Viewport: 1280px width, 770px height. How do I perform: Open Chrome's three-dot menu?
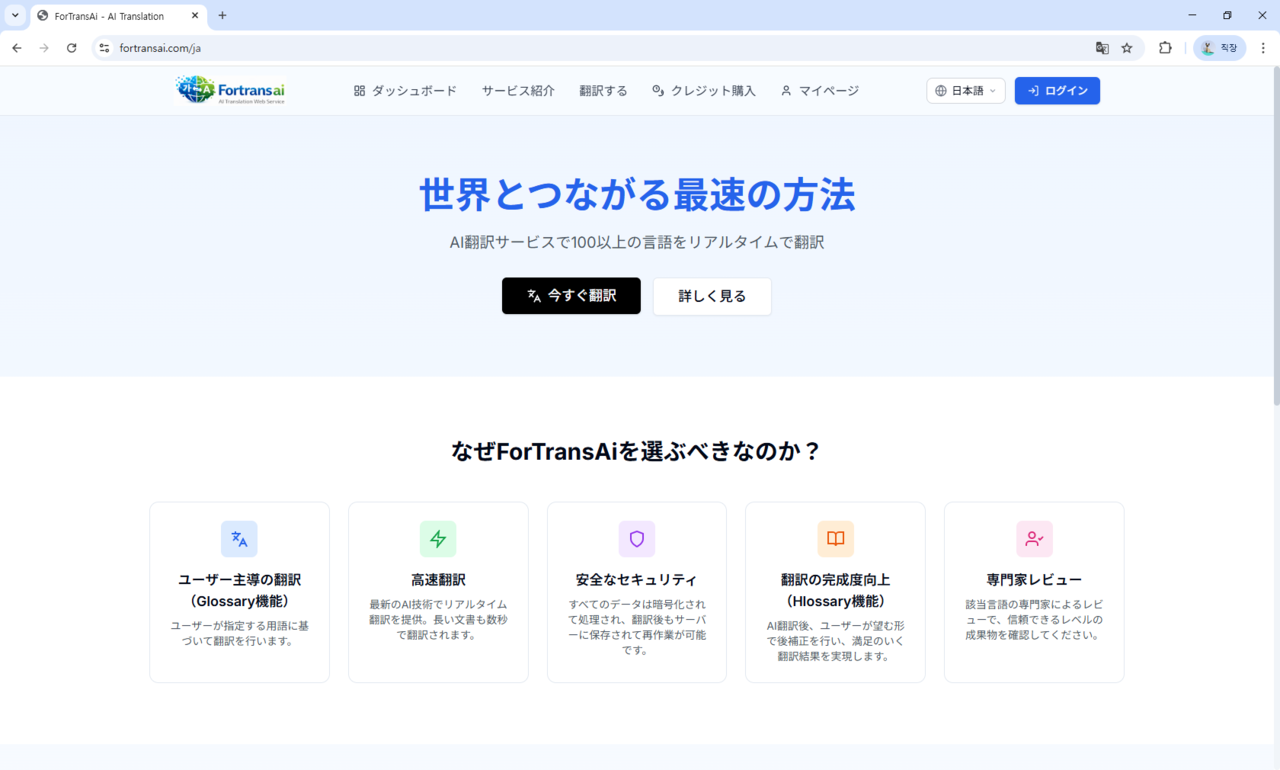(x=1263, y=48)
